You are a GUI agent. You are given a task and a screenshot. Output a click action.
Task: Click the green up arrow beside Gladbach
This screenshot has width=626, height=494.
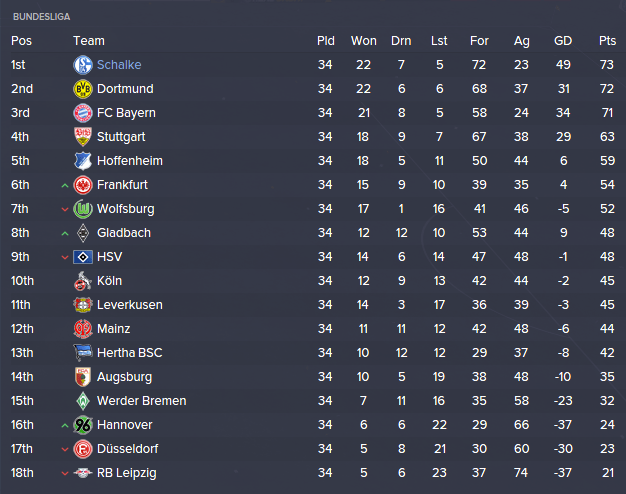[65, 233]
